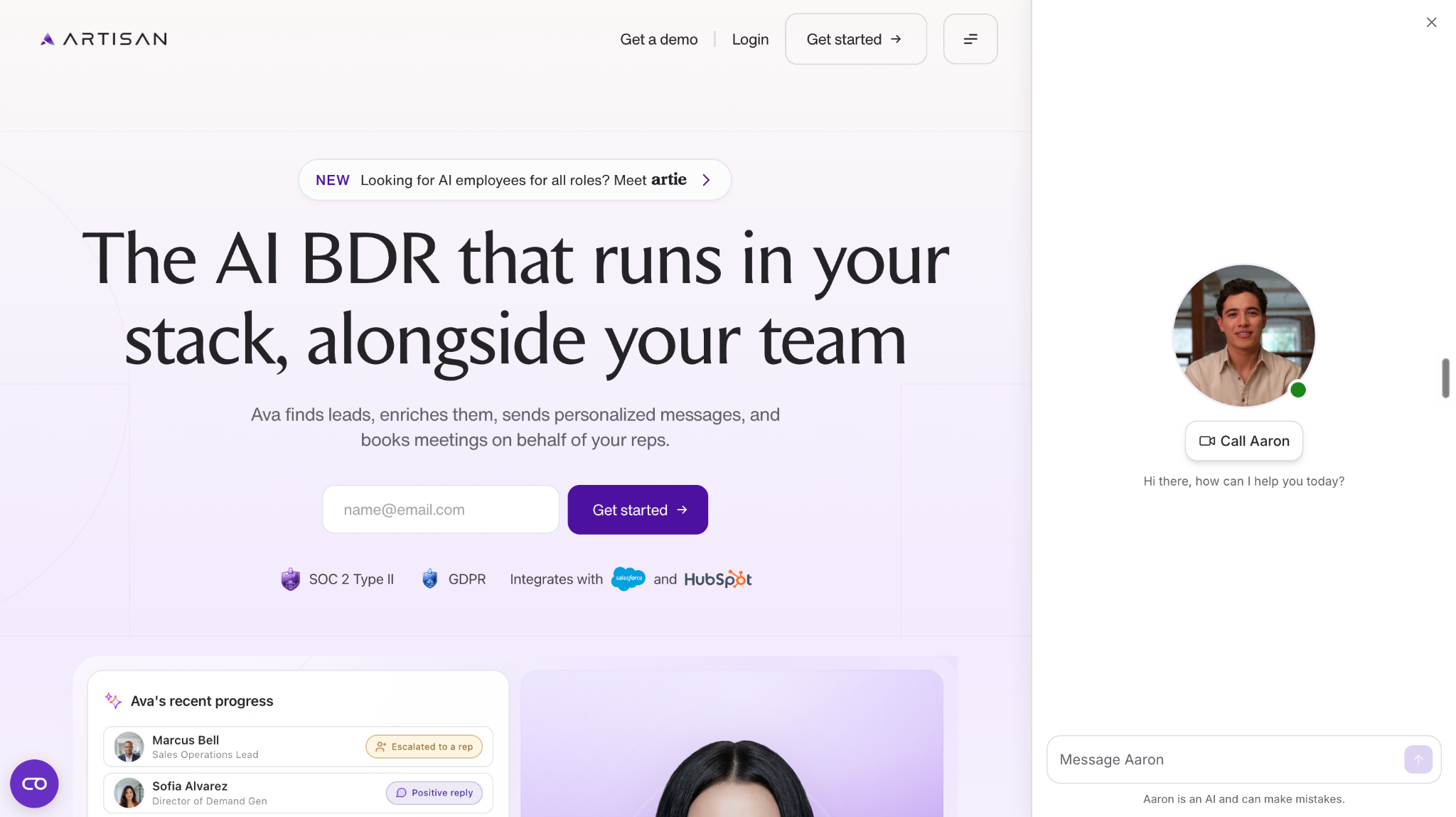Click the Artisan logo

[104, 39]
